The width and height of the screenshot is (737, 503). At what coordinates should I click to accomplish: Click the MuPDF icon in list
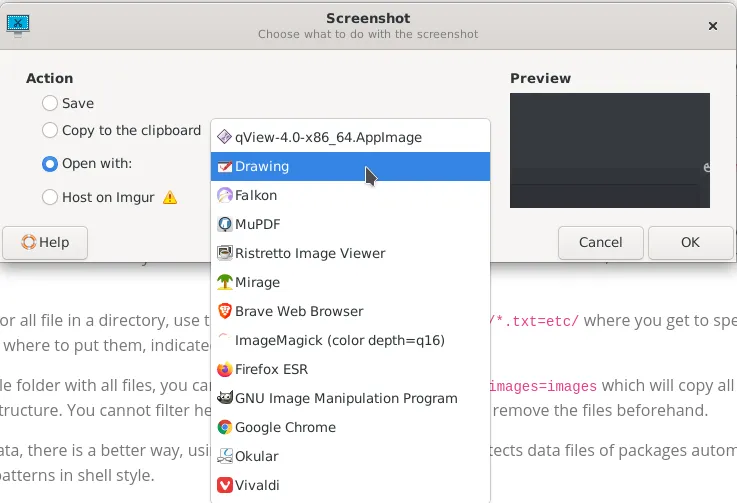click(224, 224)
